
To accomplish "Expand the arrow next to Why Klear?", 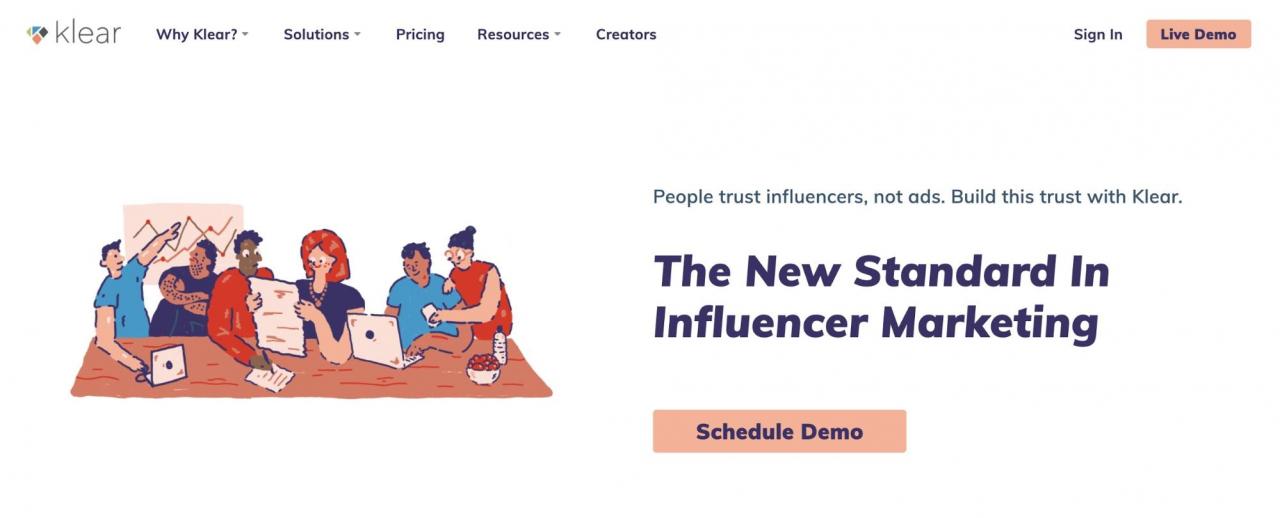I will tap(245, 35).
